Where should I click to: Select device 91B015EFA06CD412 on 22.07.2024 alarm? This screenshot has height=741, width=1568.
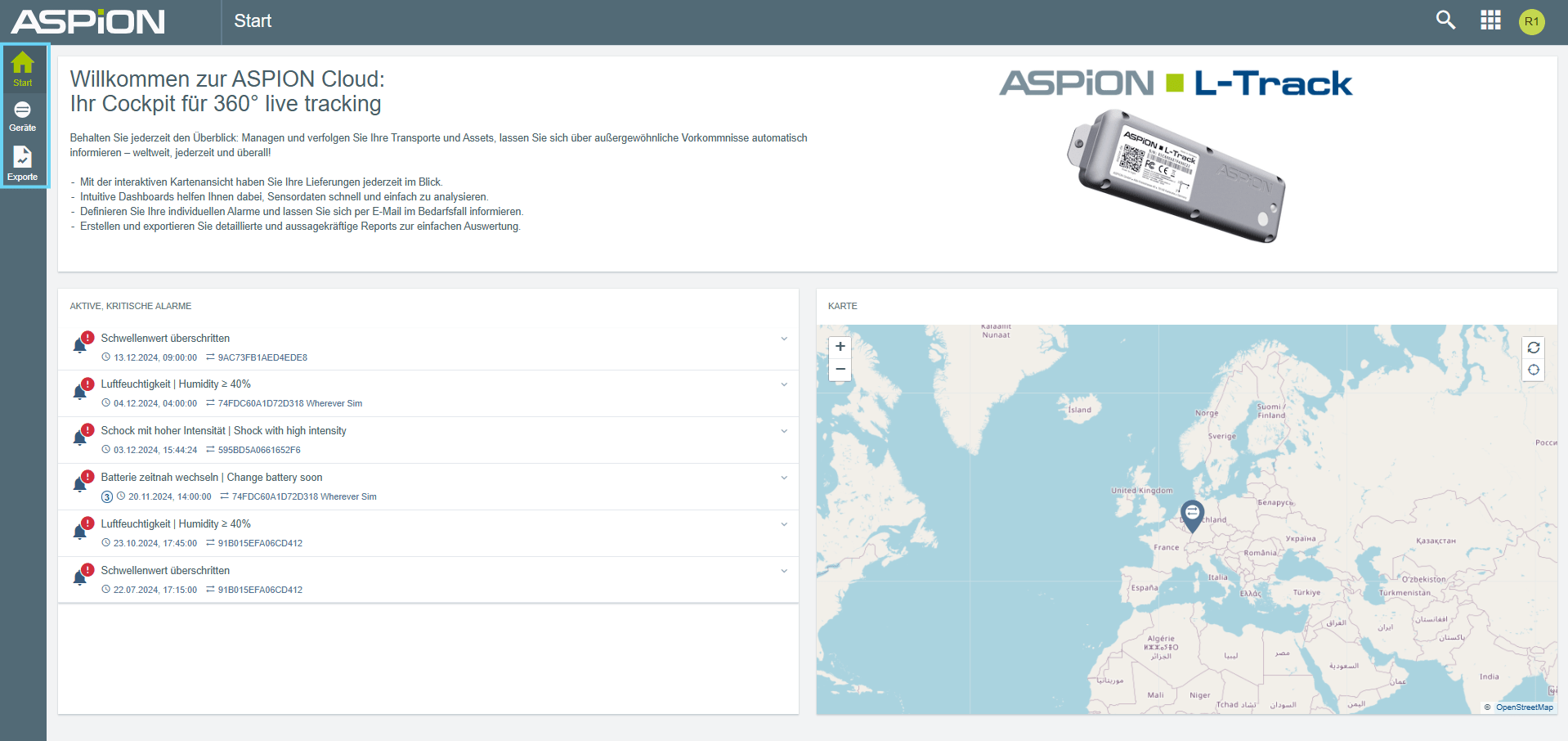tap(260, 590)
